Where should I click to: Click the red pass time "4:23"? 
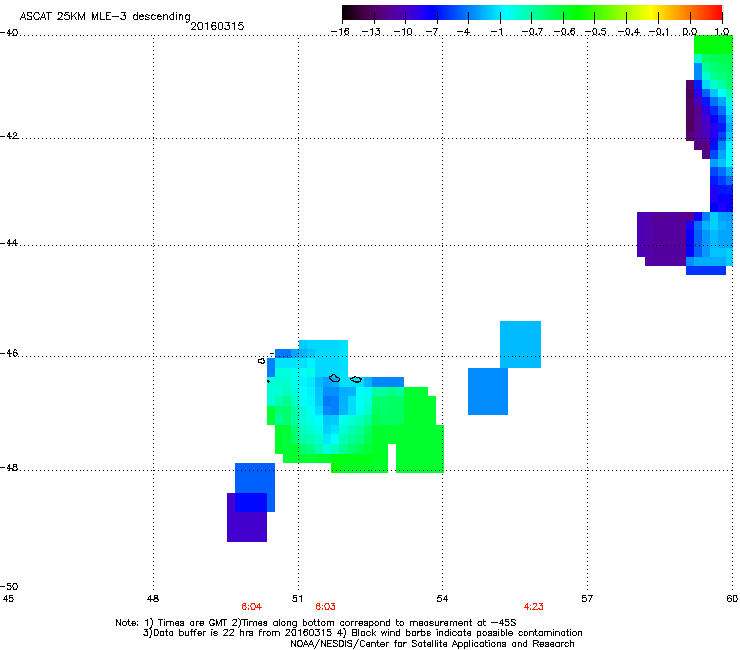(x=534, y=607)
